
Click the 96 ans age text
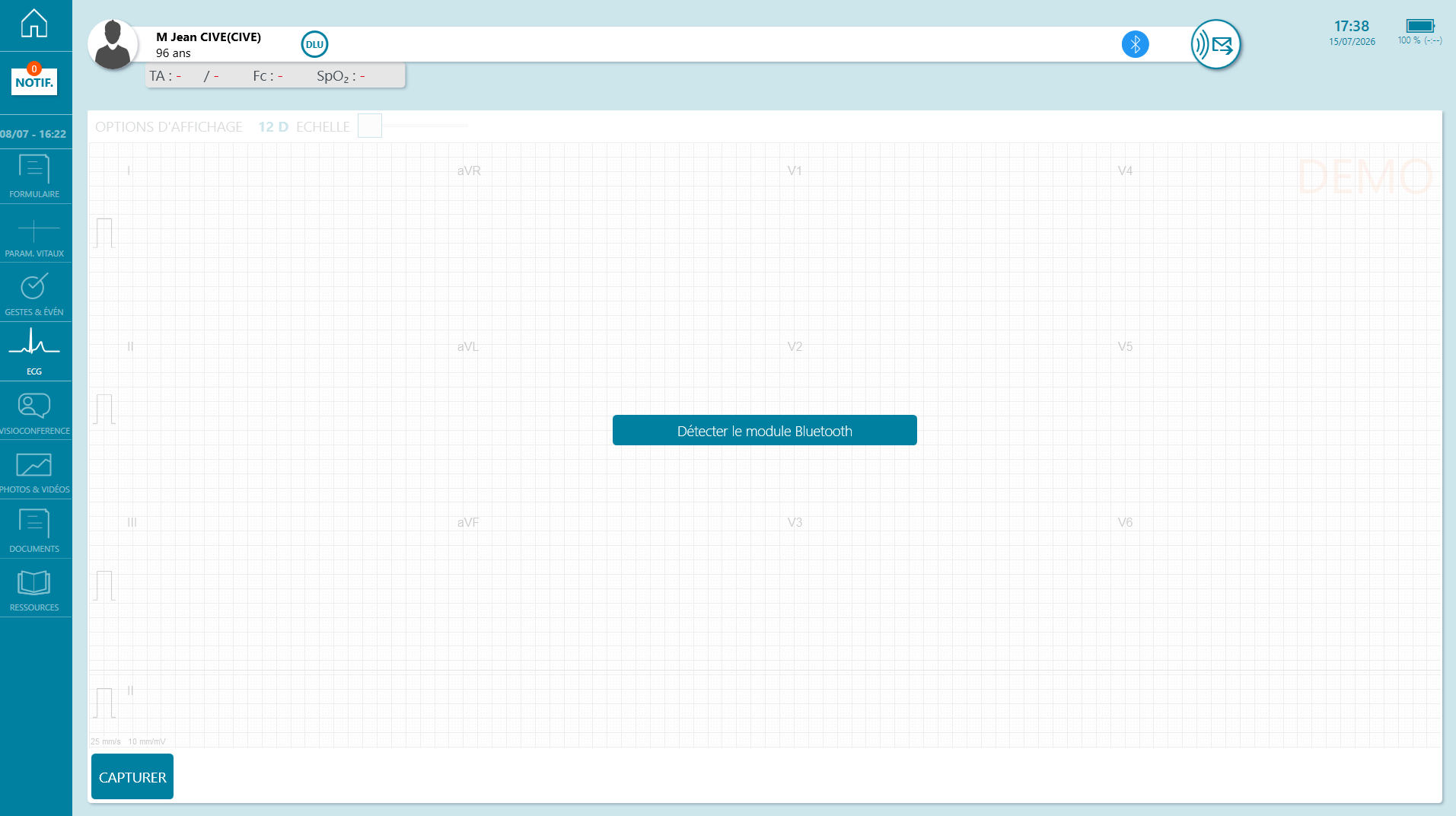click(x=174, y=53)
